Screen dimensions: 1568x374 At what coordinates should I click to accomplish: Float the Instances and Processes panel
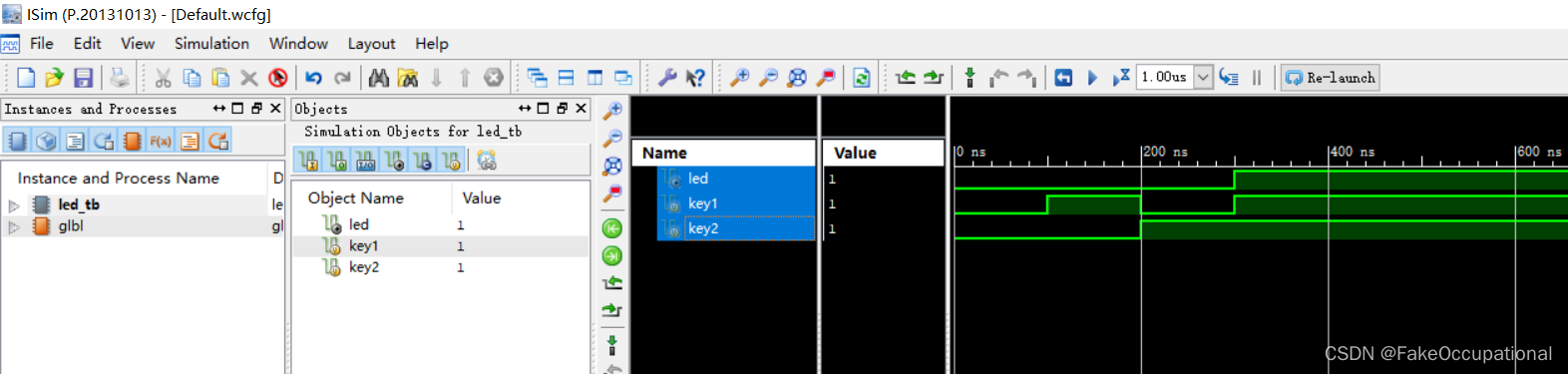coord(256,109)
